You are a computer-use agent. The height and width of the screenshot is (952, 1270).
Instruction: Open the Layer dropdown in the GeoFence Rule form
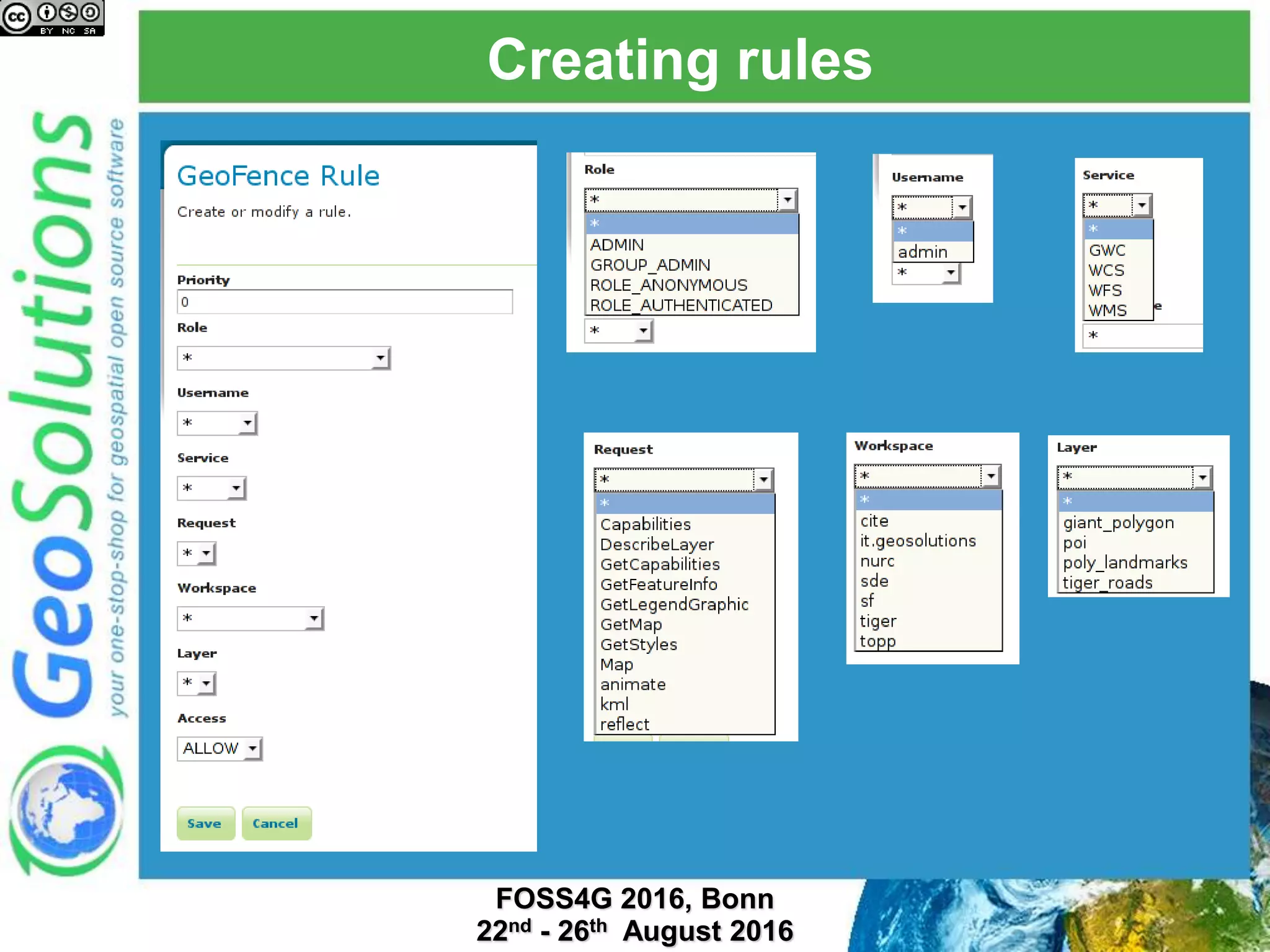pos(197,684)
